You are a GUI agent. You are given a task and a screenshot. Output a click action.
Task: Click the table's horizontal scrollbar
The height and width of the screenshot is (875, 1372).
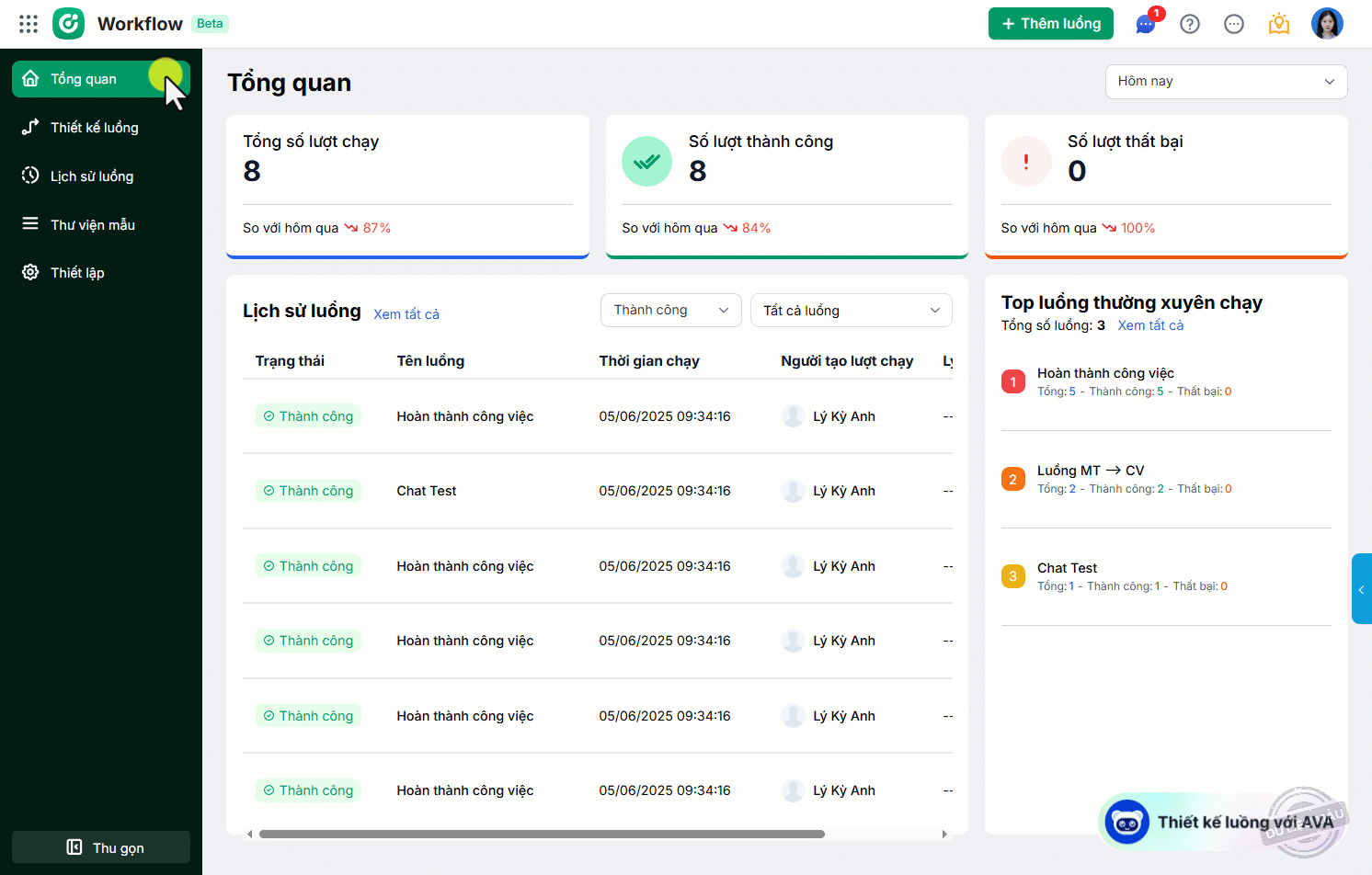pyautogui.click(x=542, y=835)
